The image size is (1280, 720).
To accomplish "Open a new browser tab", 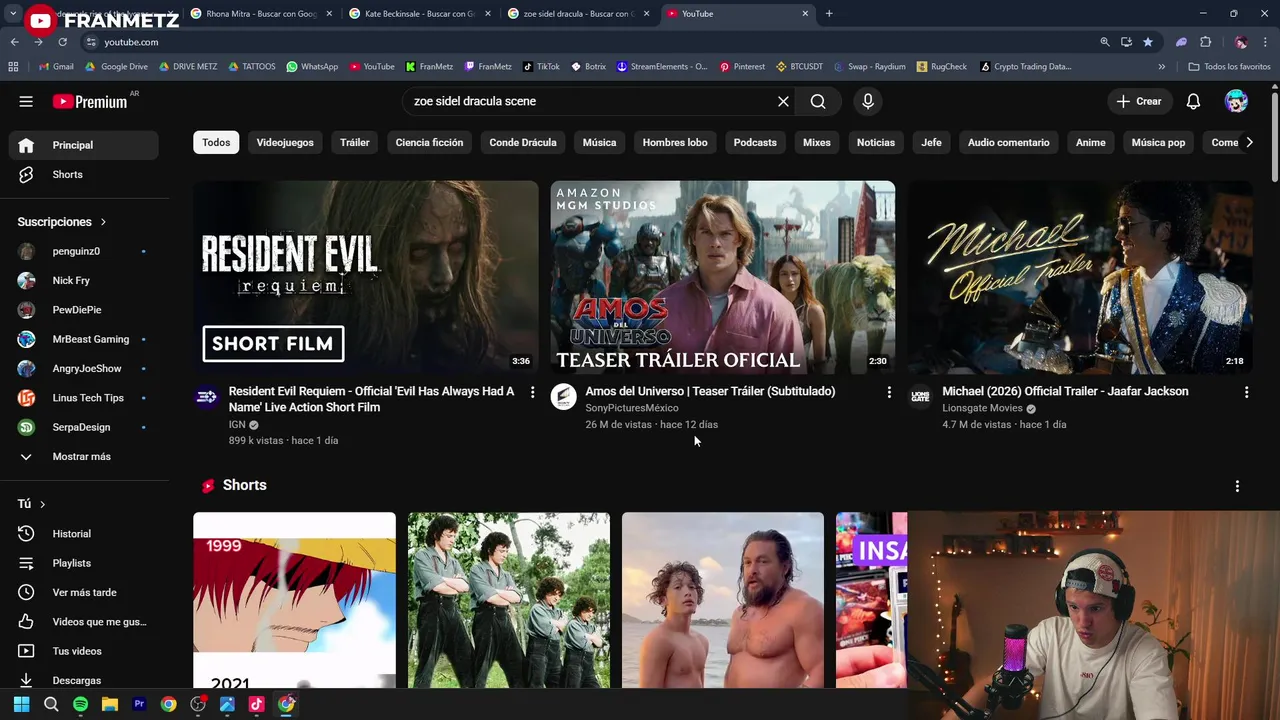I will (x=829, y=14).
